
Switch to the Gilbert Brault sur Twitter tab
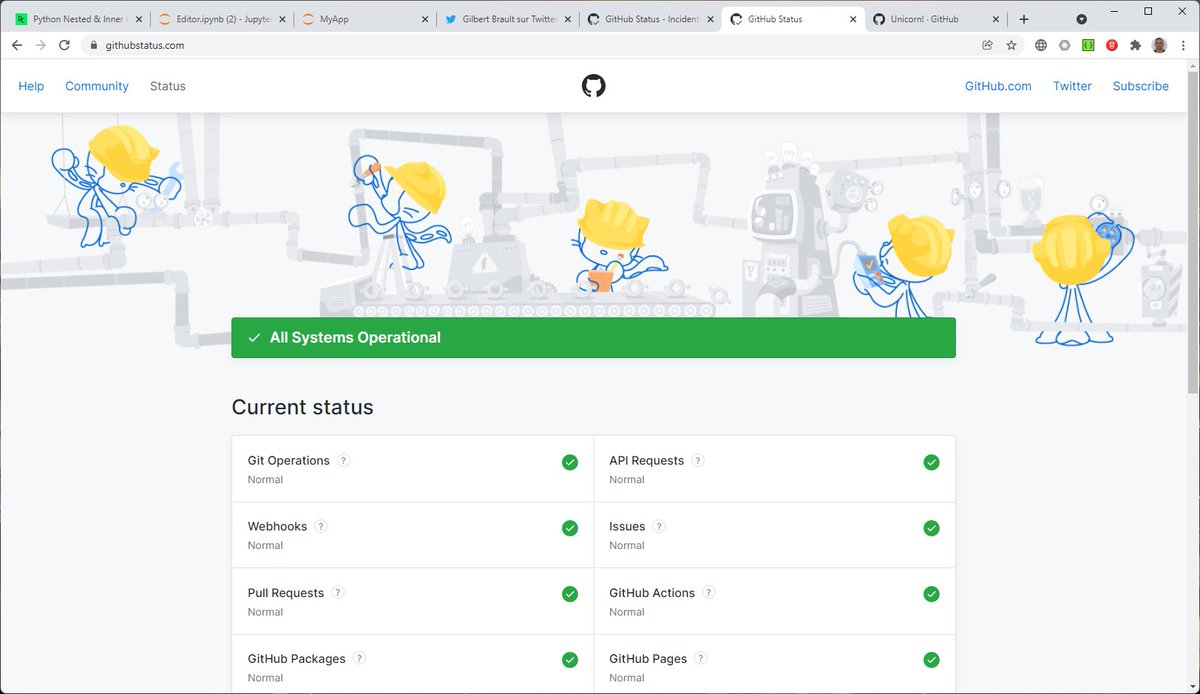(507, 19)
